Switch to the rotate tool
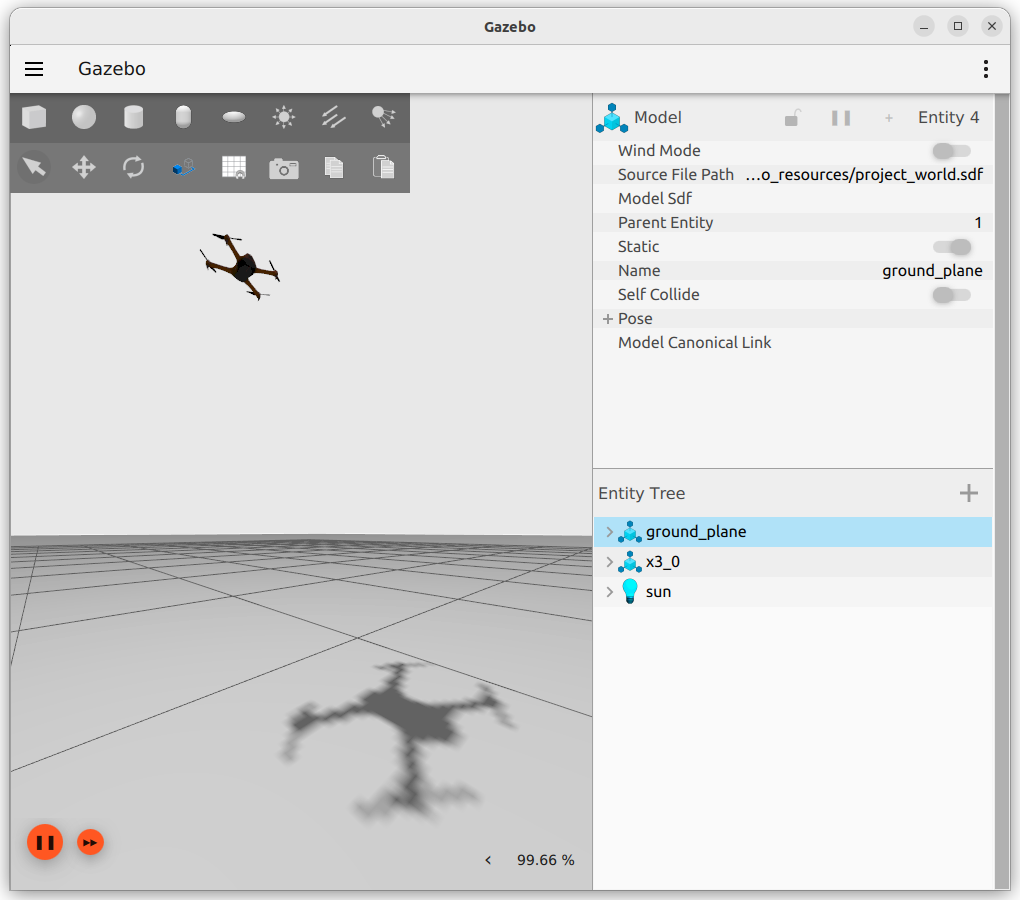 133,167
